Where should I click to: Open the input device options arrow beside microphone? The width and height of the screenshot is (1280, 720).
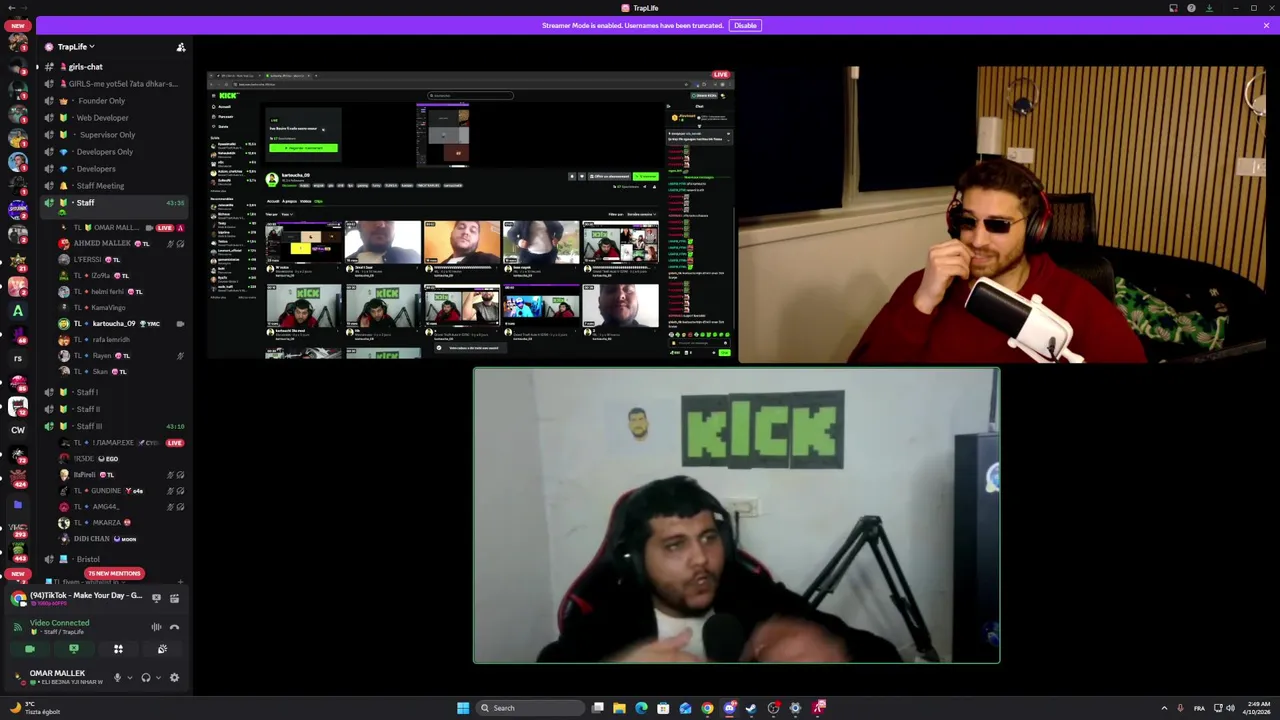(129, 678)
